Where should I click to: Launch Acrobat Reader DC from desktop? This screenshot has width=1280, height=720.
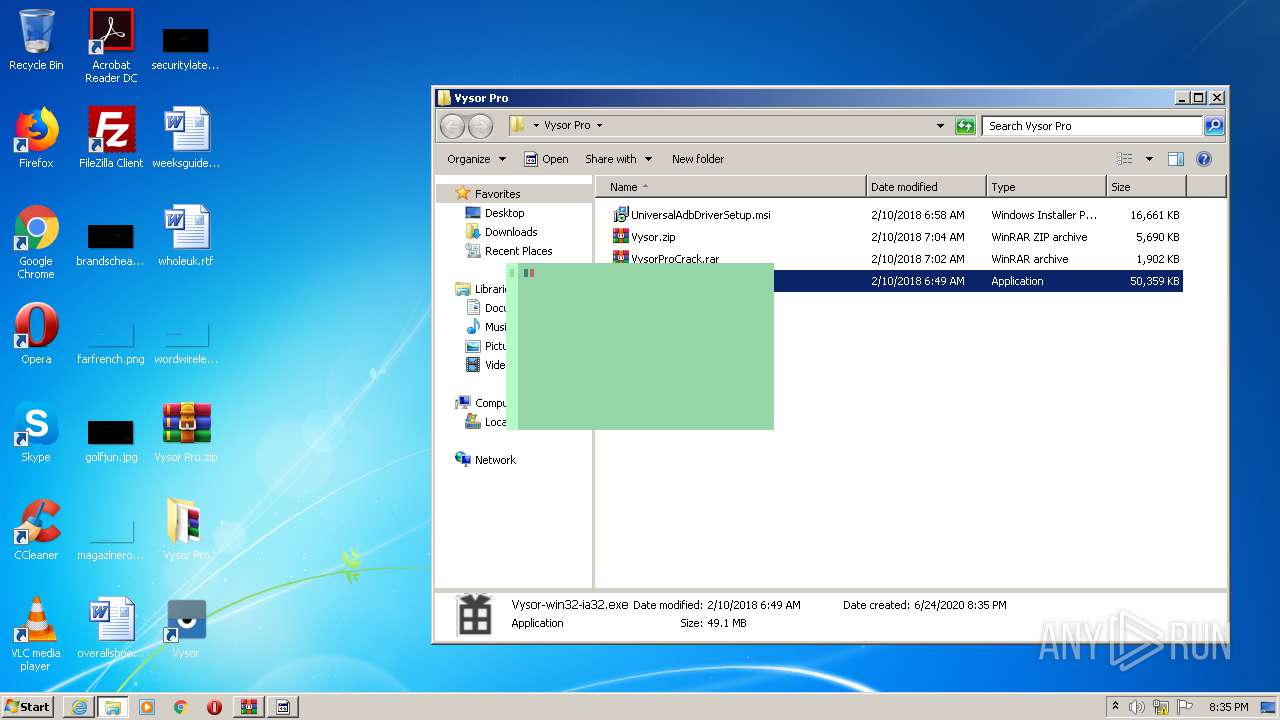coord(111,46)
